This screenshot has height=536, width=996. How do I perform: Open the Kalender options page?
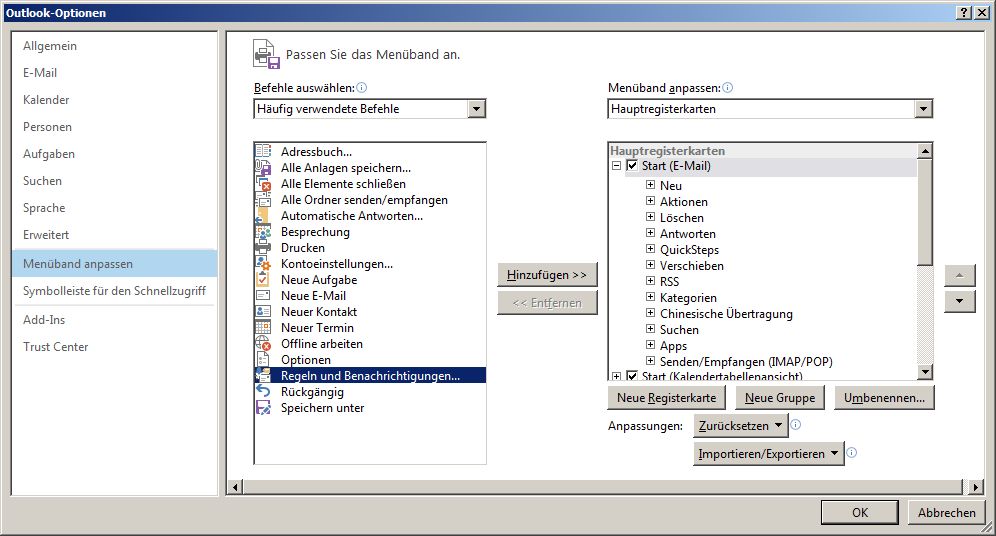coord(114,100)
